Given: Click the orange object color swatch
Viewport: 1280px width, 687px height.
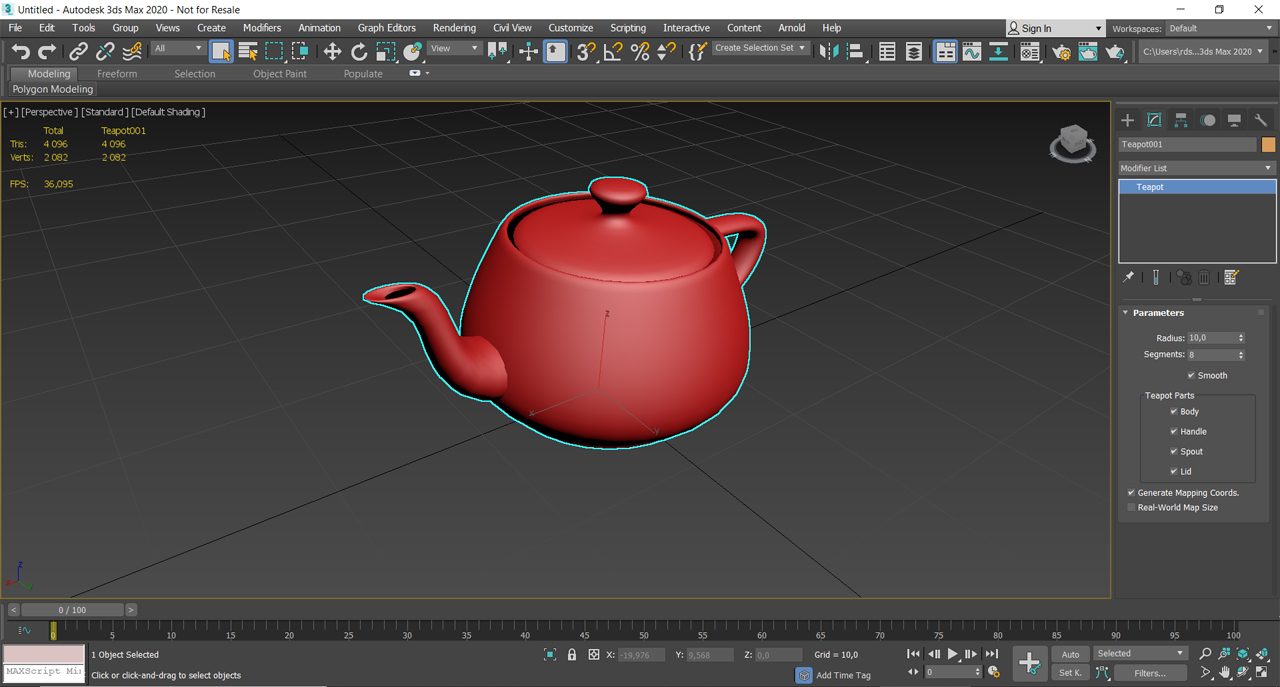Looking at the screenshot, I should [x=1268, y=145].
